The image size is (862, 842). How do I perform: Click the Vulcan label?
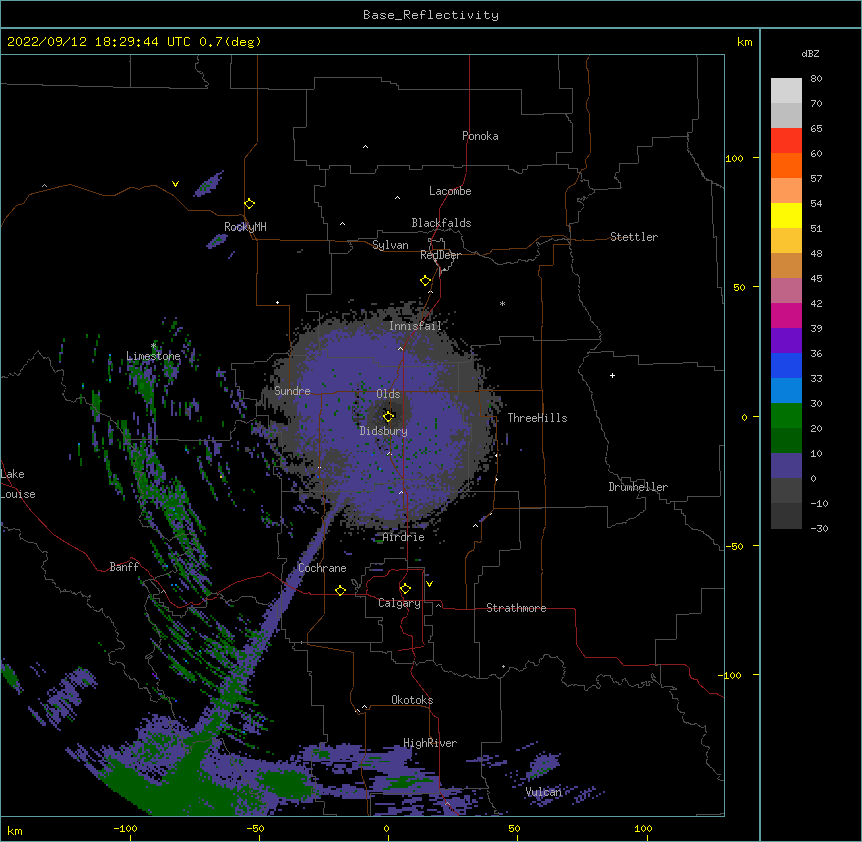pos(543,792)
